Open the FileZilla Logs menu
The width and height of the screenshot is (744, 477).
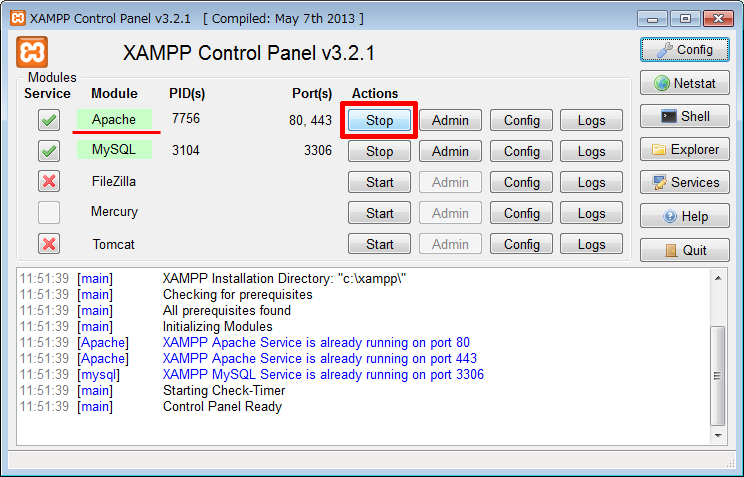591,182
